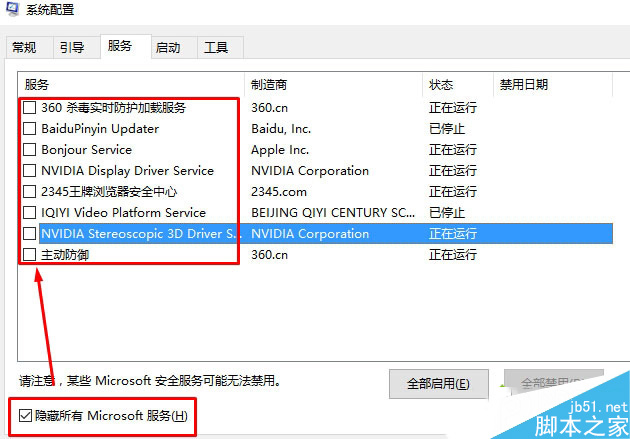Tick NVIDIA Stereoscopic 3D Driver checkbox
The image size is (630, 439).
30,234
